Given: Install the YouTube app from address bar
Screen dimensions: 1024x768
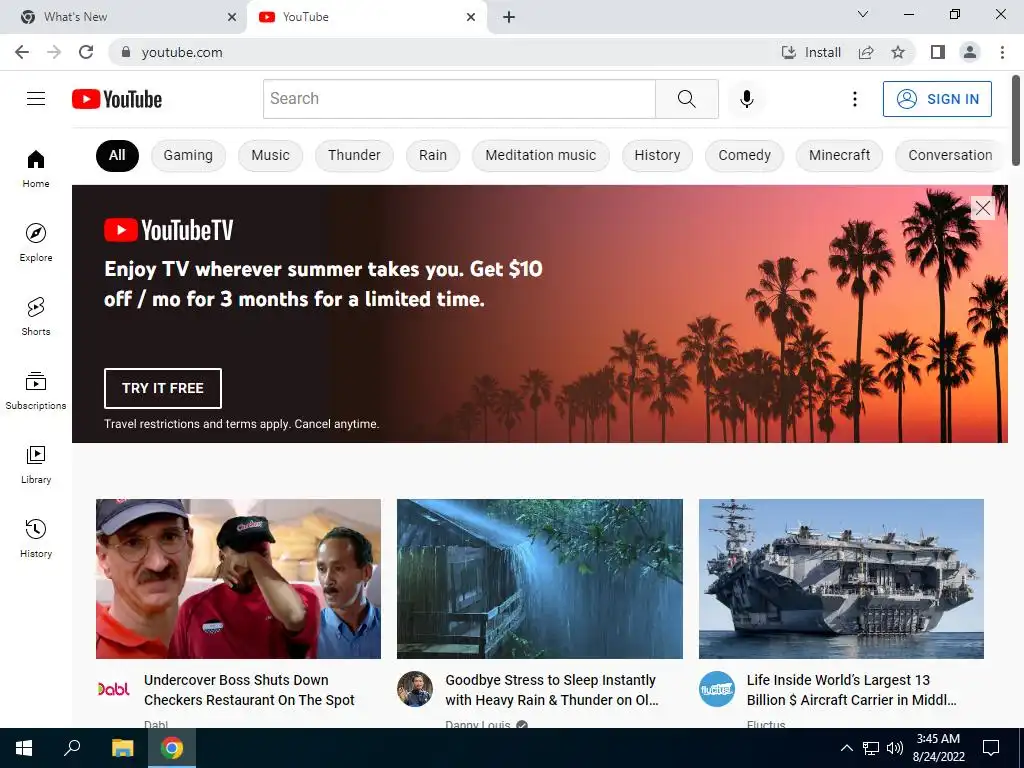Looking at the screenshot, I should pyautogui.click(x=811, y=52).
